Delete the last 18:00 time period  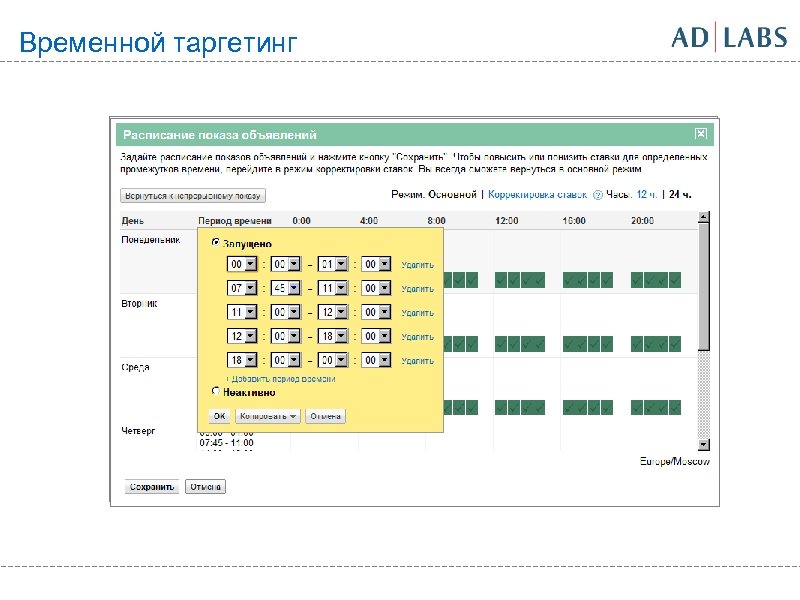(x=417, y=361)
